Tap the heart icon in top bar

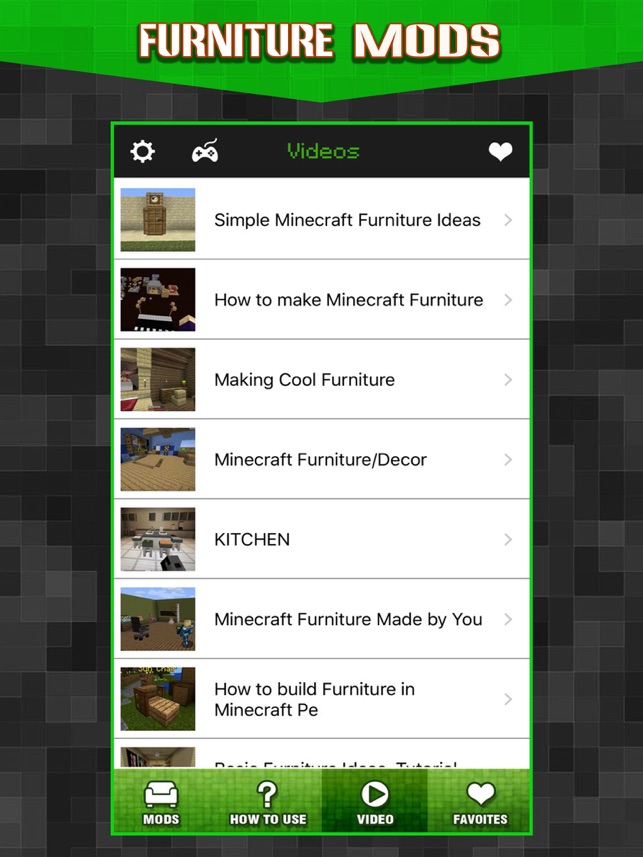[x=500, y=151]
